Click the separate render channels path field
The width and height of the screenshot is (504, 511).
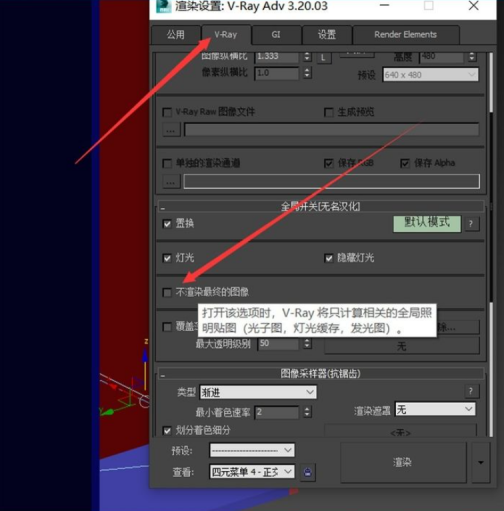(x=332, y=181)
